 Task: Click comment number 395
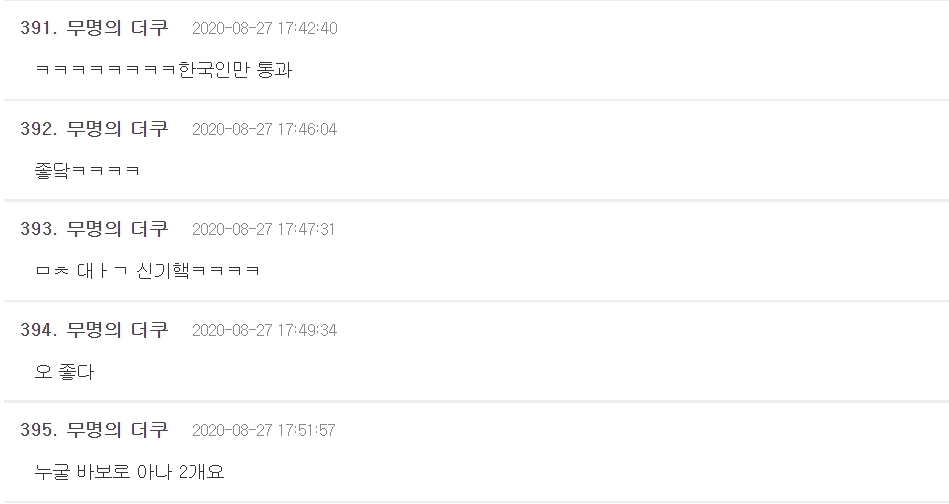click(38, 430)
